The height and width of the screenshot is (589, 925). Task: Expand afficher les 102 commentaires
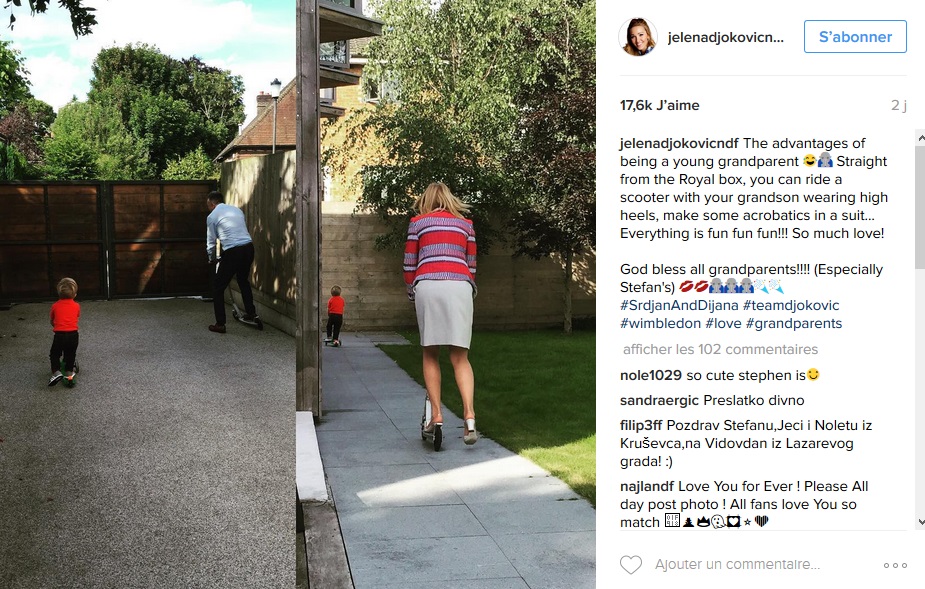[x=720, y=349]
